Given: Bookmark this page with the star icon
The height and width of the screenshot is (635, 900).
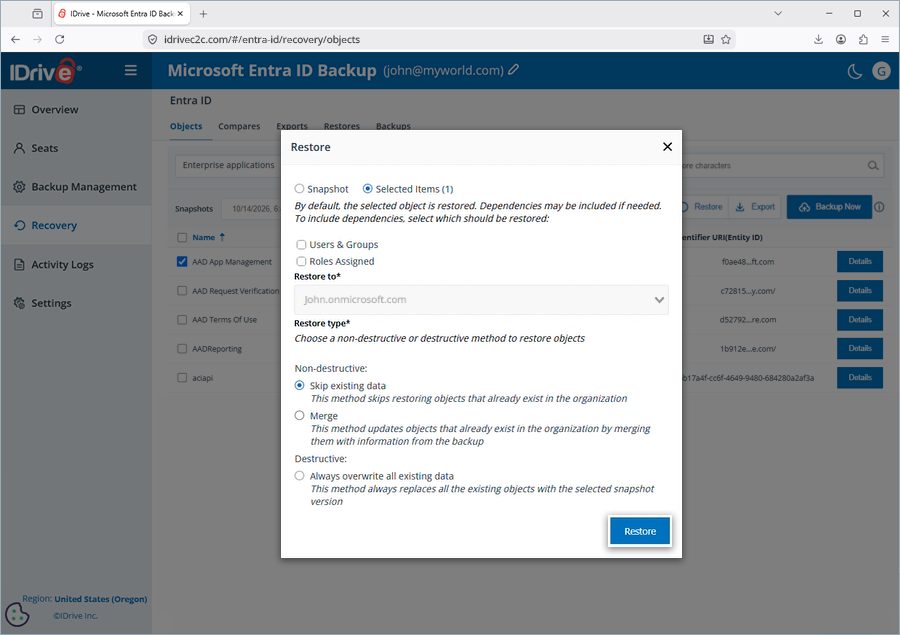Looking at the screenshot, I should 726,39.
